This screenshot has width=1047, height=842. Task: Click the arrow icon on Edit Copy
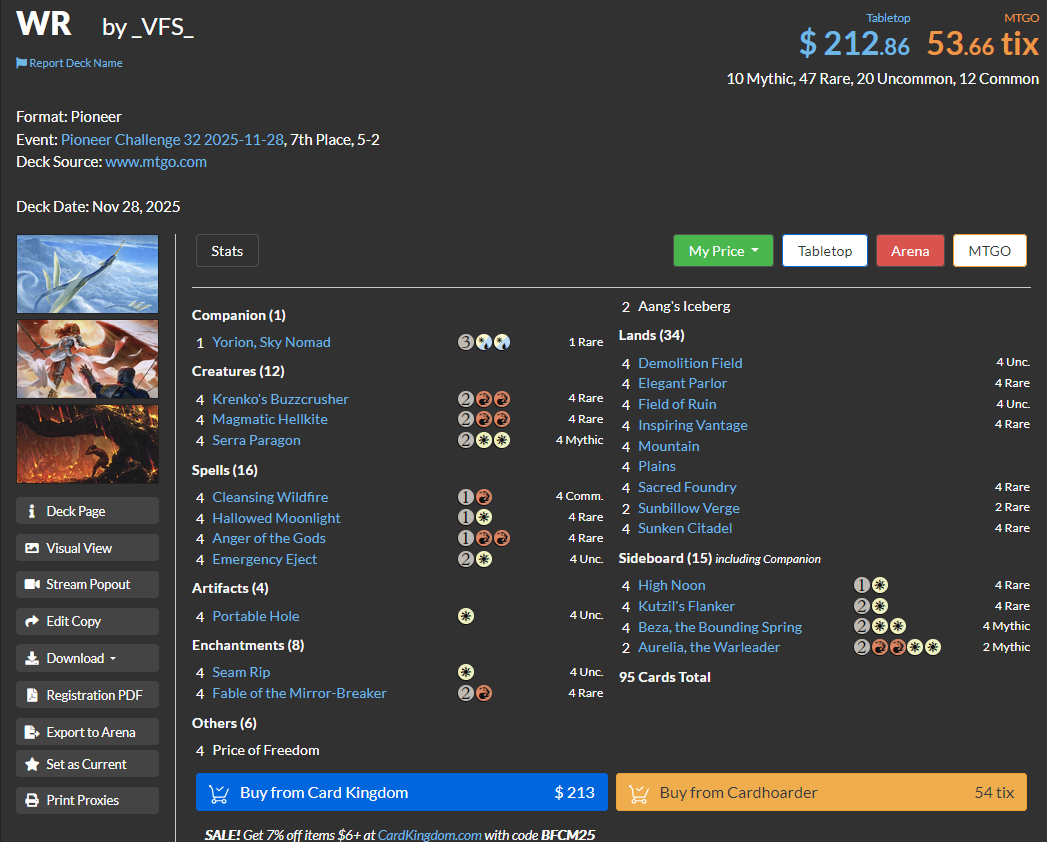[x=31, y=622]
